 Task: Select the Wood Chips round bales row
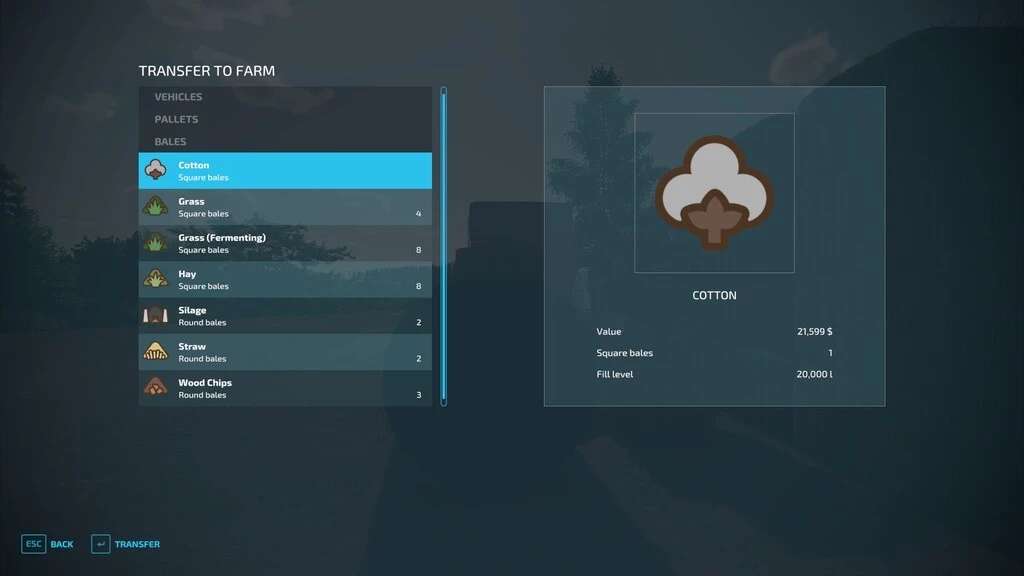click(285, 388)
